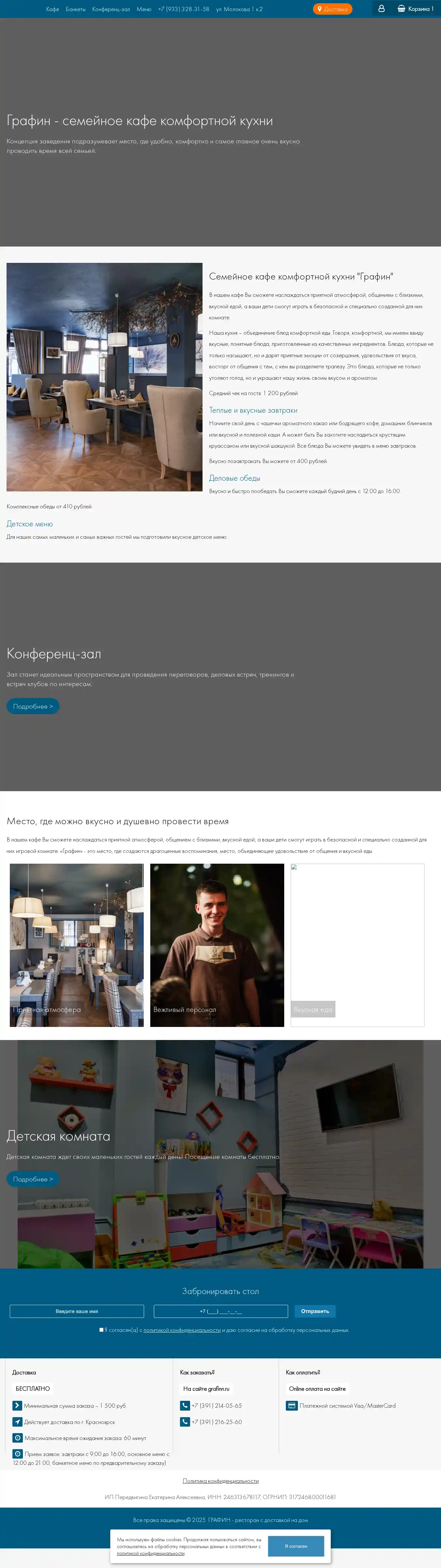The height and width of the screenshot is (1568, 441).
Task: Click the clock icon by ожидания заказа
Action: pos(18,1438)
